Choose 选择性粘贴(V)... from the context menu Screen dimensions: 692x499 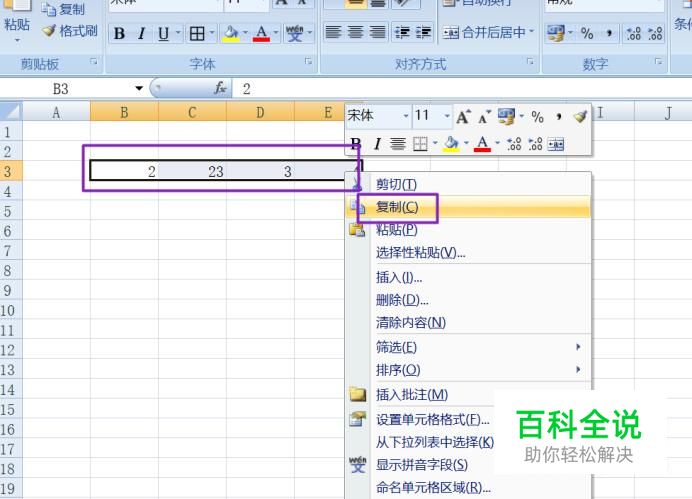pyautogui.click(x=468, y=253)
